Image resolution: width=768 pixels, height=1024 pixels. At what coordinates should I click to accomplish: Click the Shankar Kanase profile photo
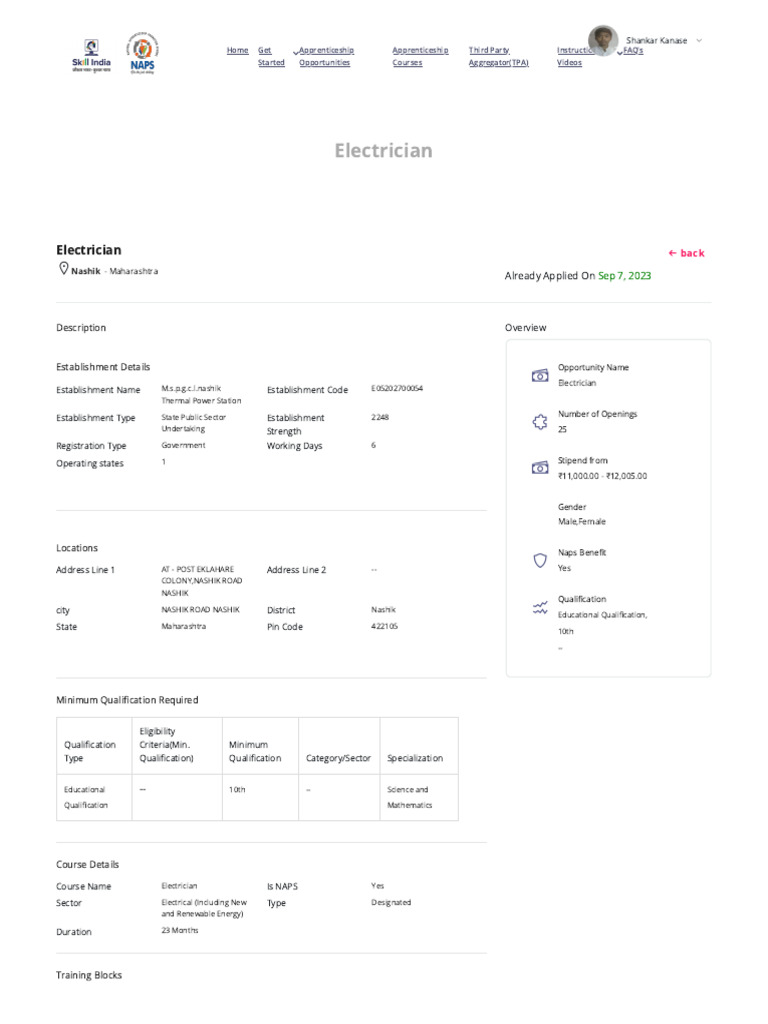pos(603,40)
